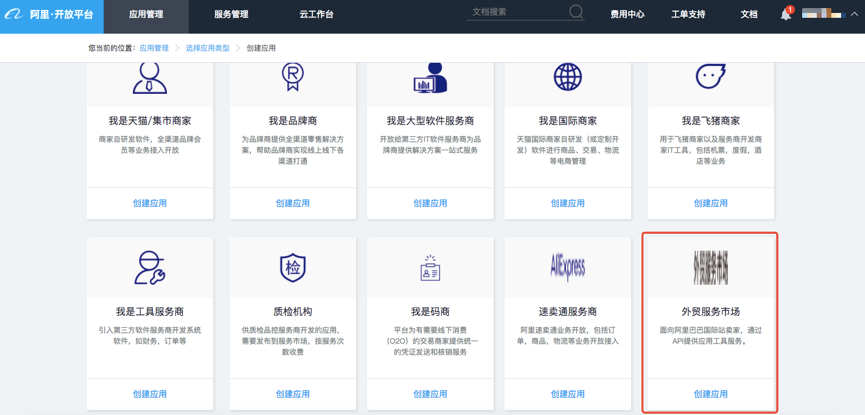Viewport: 865px width, 415px height.
Task: Click 选择应用类型 breadcrumb link
Action: click(207, 48)
